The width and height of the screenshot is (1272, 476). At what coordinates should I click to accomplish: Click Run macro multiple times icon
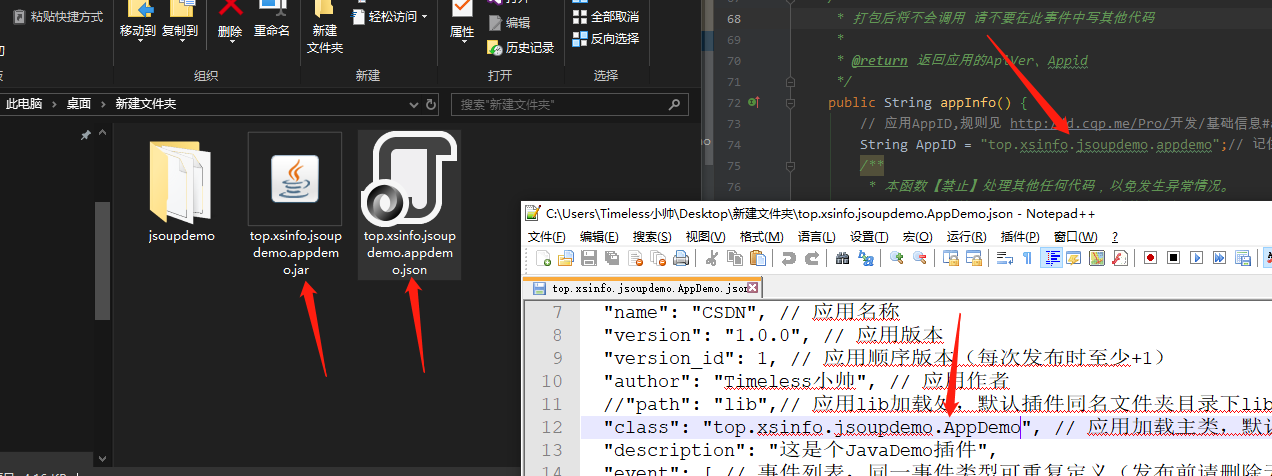1219,258
